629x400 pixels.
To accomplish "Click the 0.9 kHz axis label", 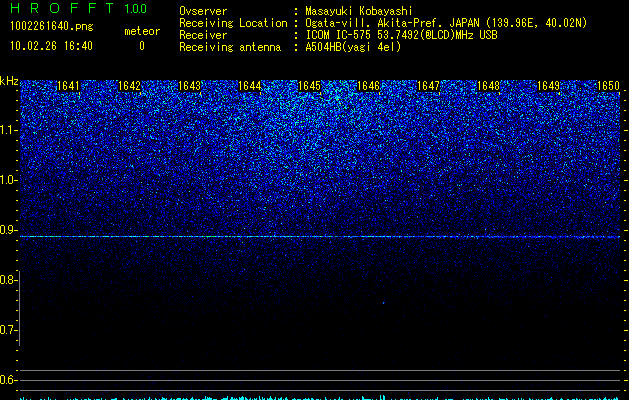I will coord(8,230).
